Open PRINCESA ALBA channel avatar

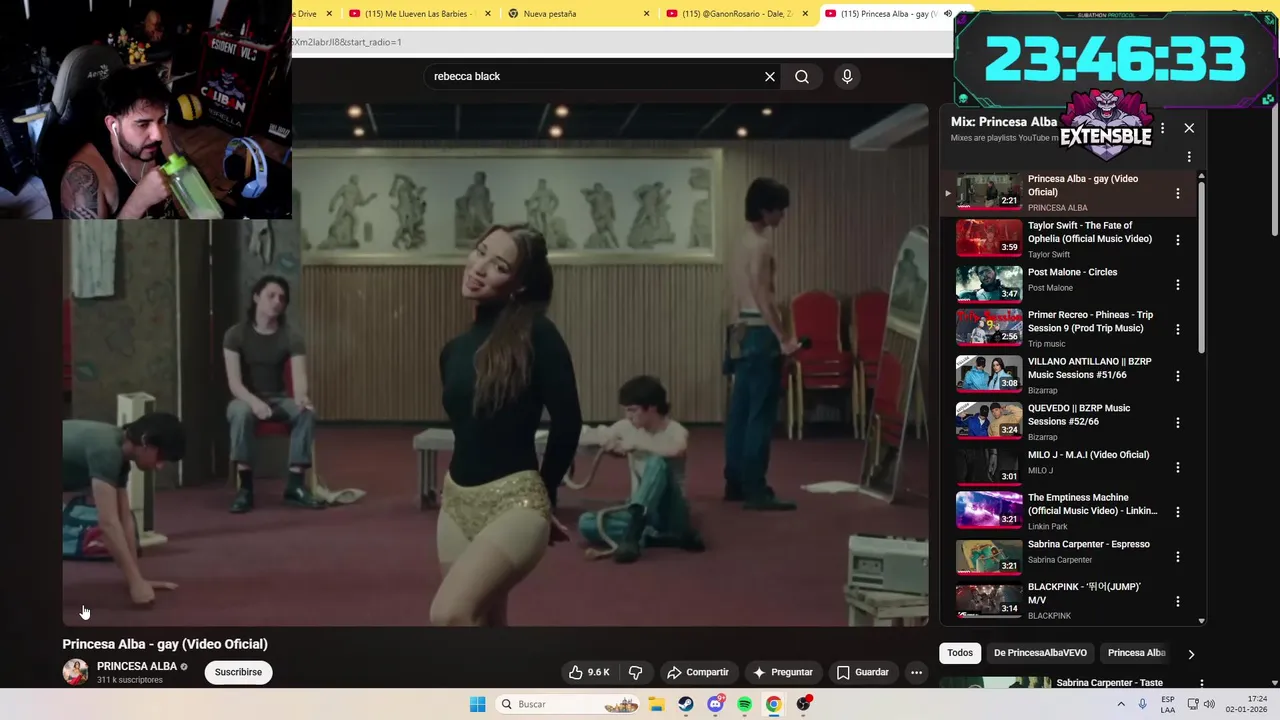75,672
